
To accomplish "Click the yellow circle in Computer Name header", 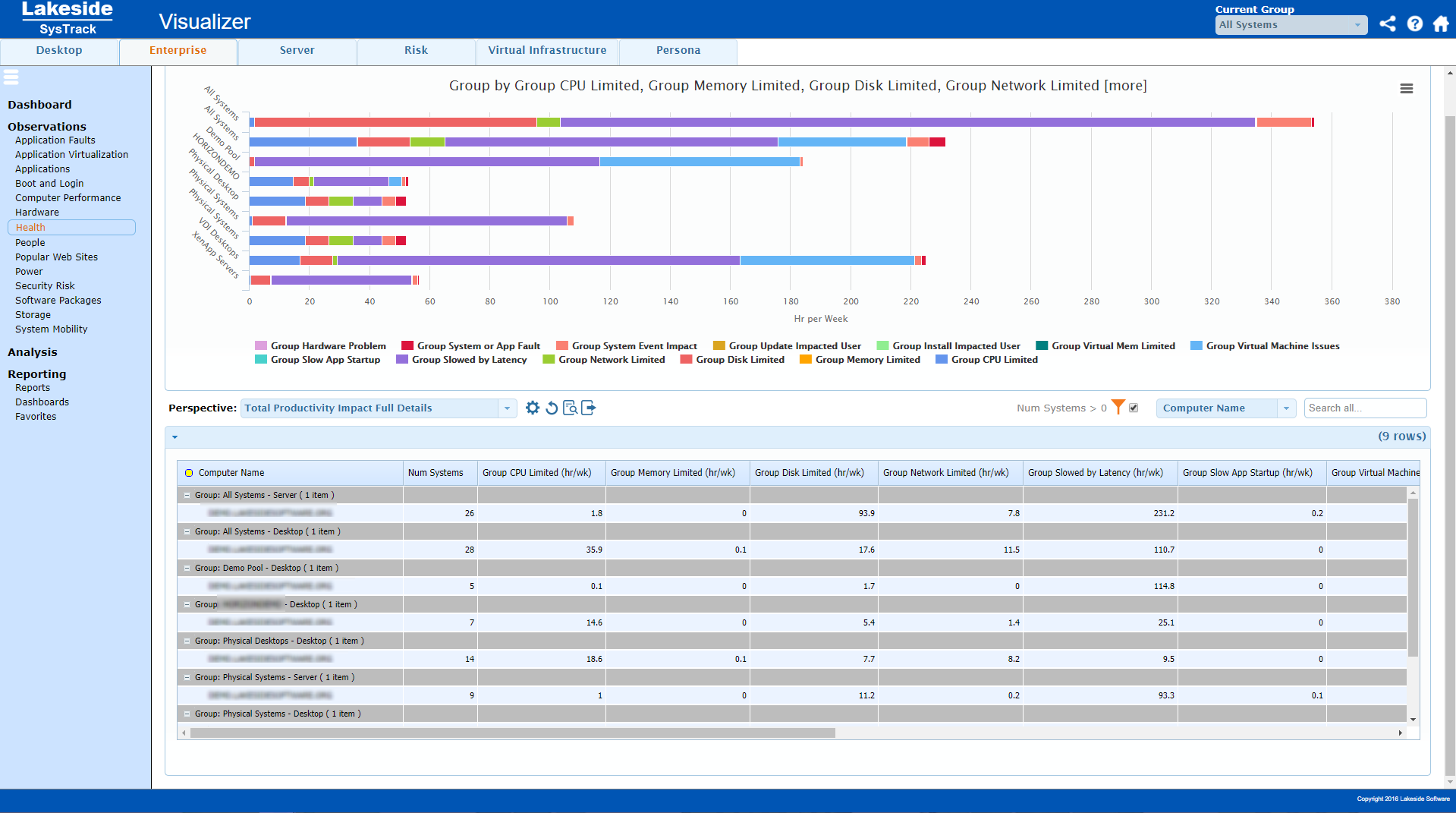I will (189, 473).
